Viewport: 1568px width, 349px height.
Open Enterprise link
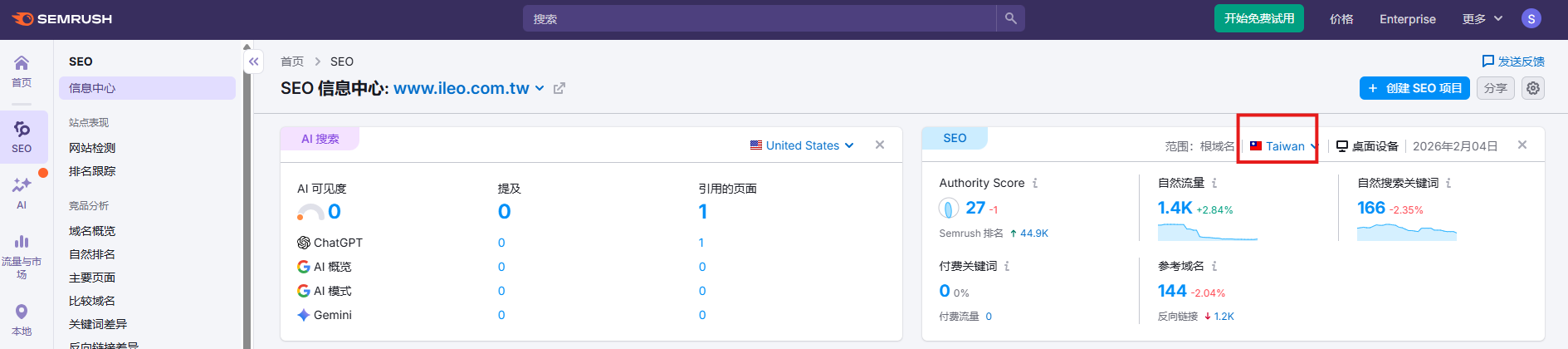1407,19
